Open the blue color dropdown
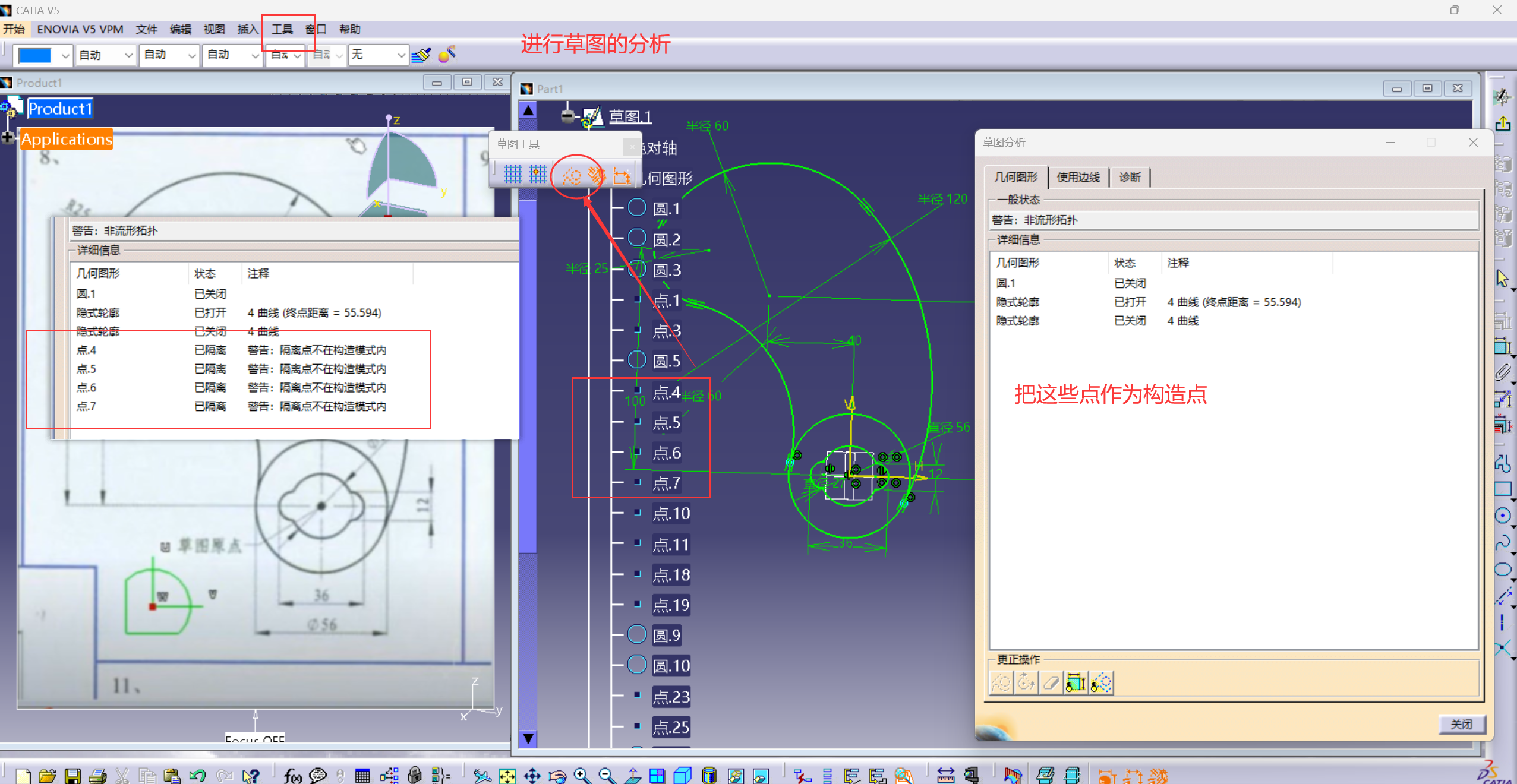1517x784 pixels. (65, 55)
